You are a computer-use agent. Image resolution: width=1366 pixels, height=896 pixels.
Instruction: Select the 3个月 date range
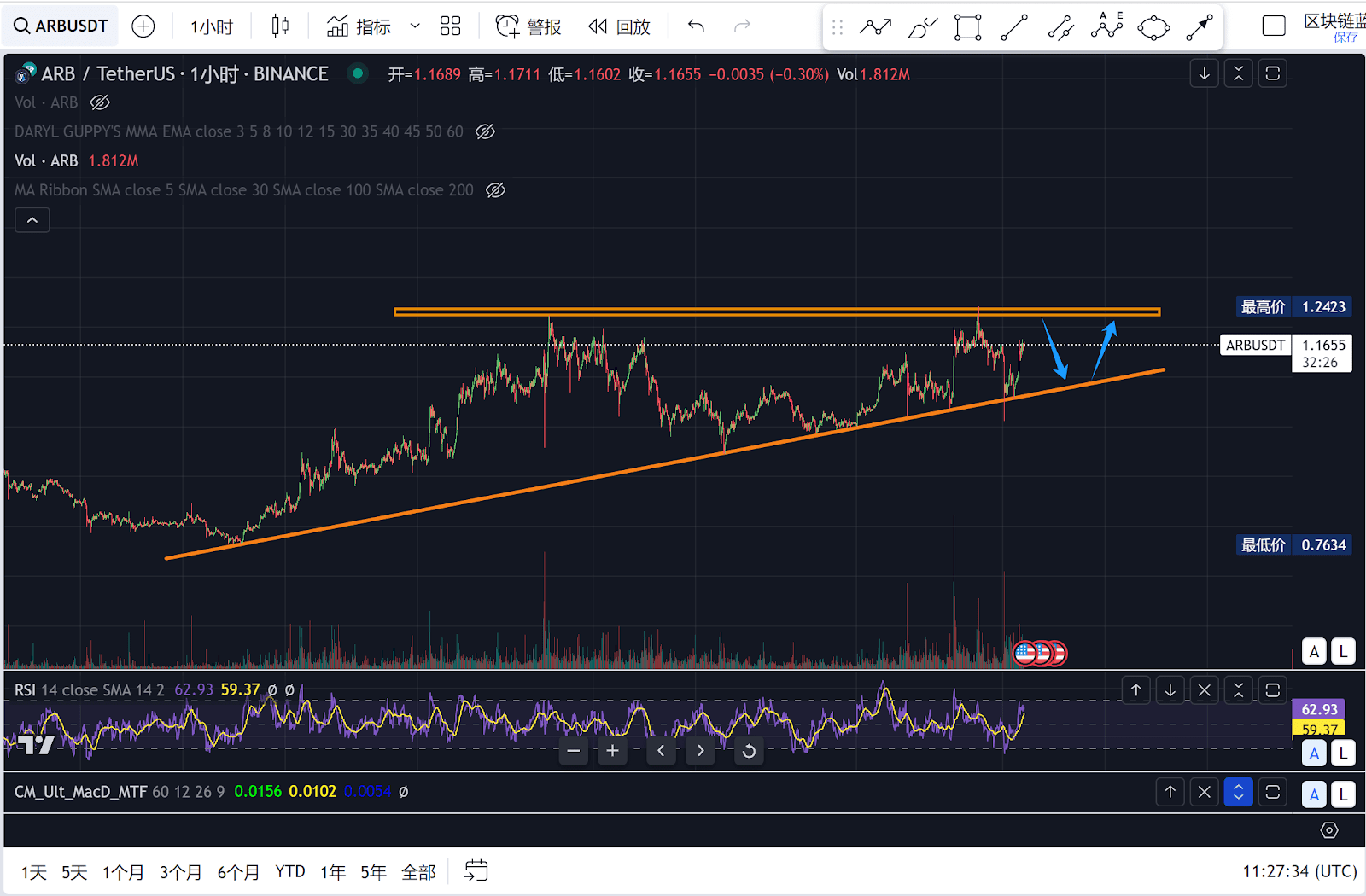click(x=180, y=872)
